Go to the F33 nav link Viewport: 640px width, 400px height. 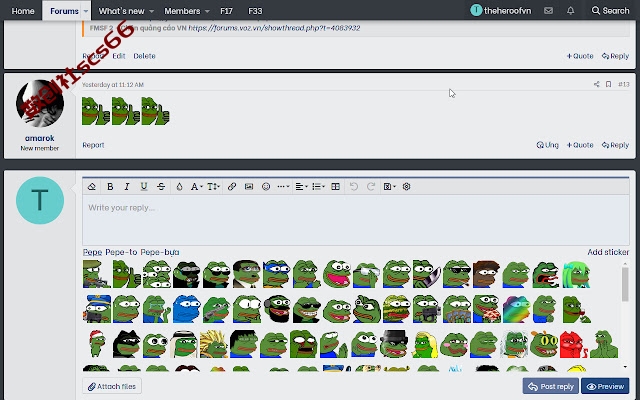[255, 11]
